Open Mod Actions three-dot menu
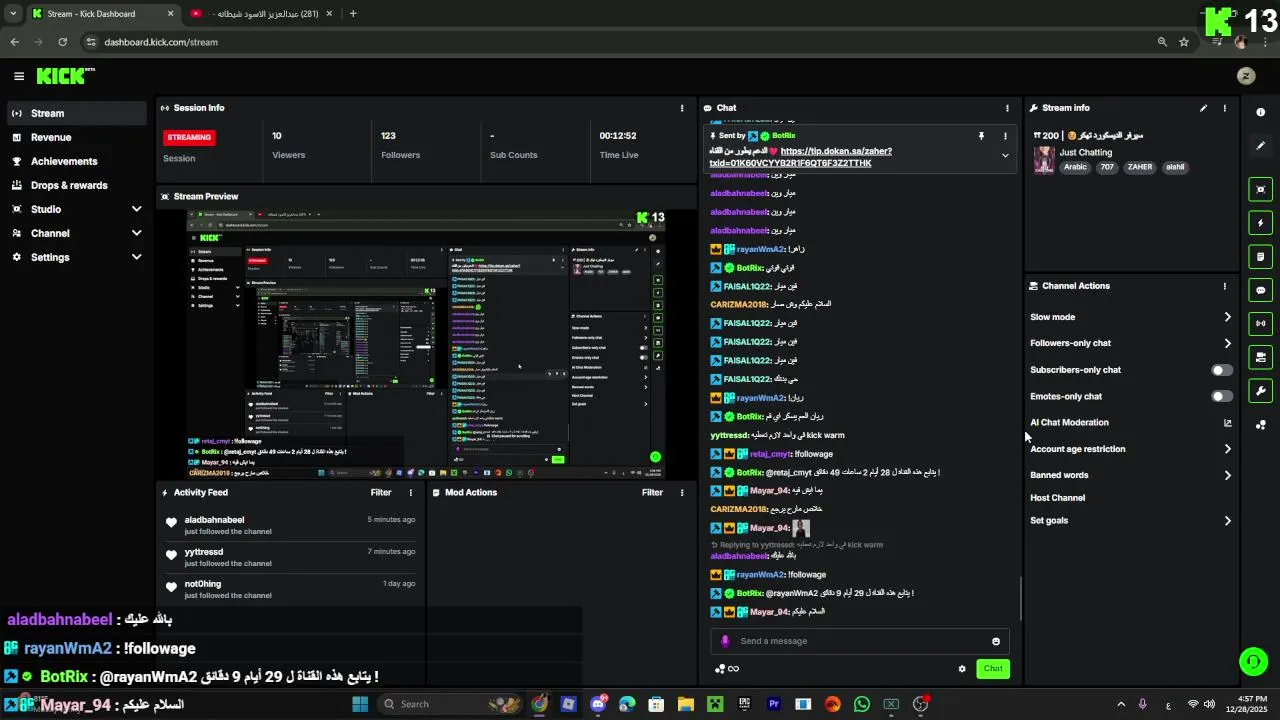 coord(682,492)
